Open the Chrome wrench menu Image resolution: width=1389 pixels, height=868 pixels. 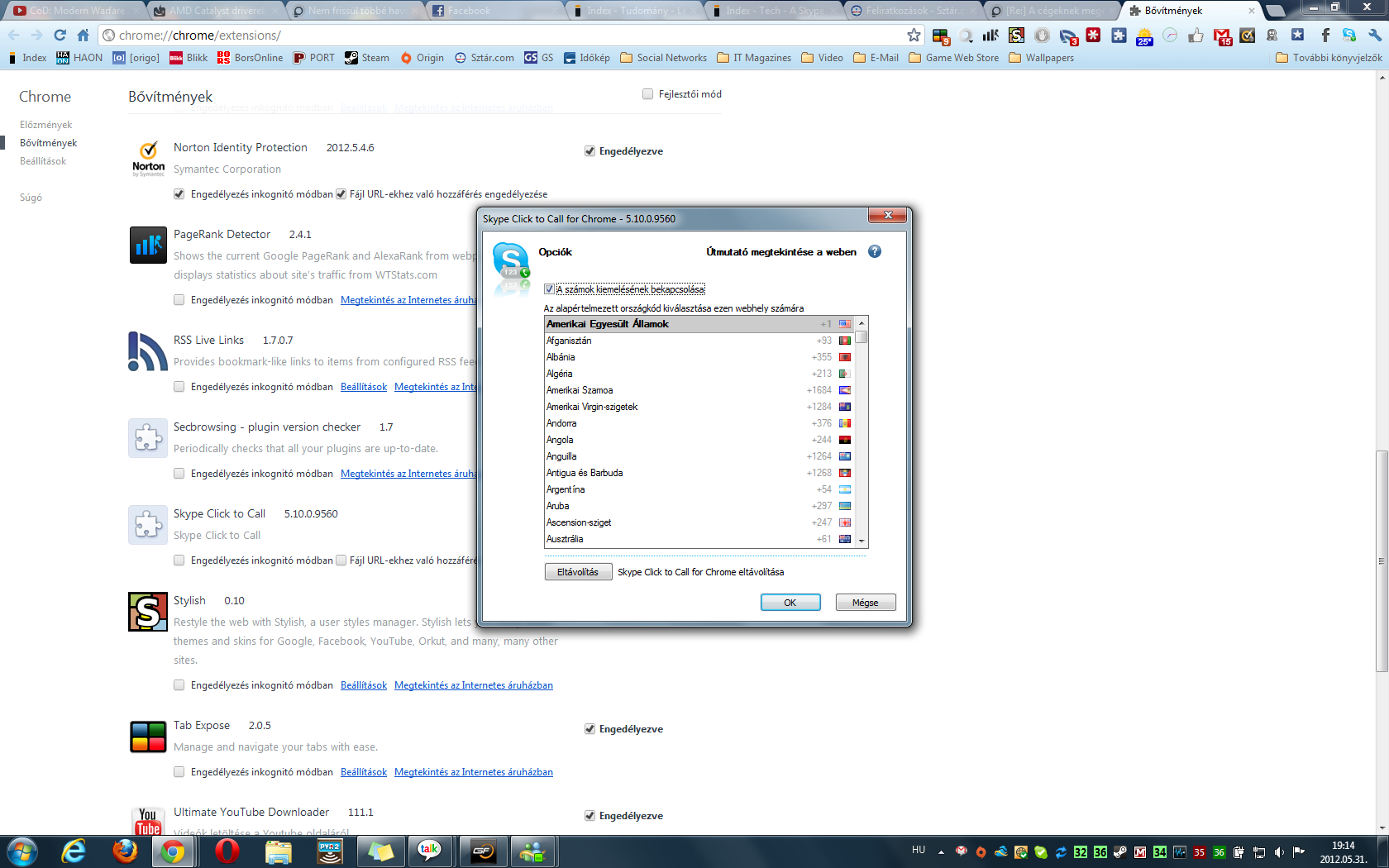coord(1374,36)
